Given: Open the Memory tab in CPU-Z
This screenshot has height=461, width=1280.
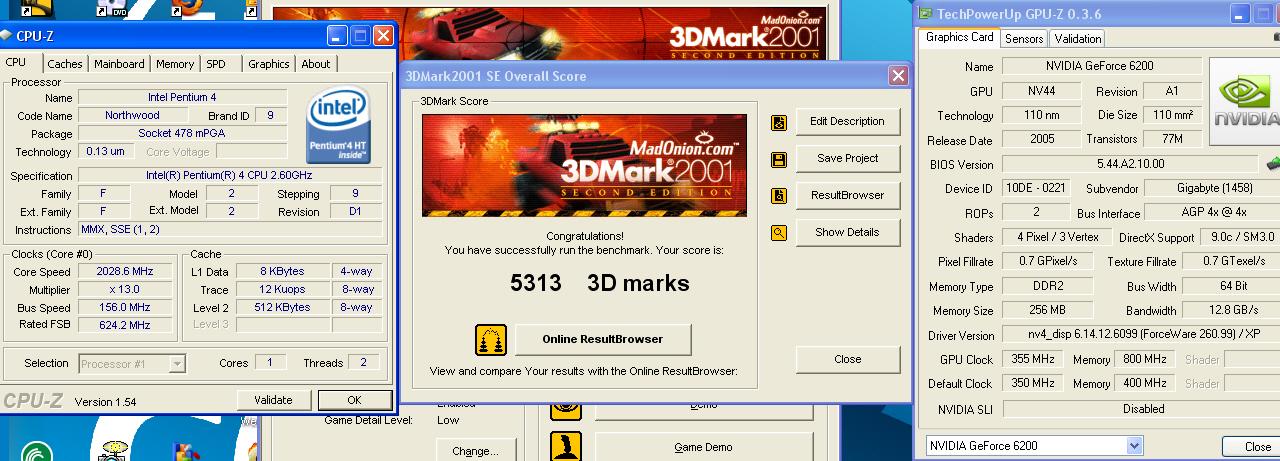Looking at the screenshot, I should (175, 64).
